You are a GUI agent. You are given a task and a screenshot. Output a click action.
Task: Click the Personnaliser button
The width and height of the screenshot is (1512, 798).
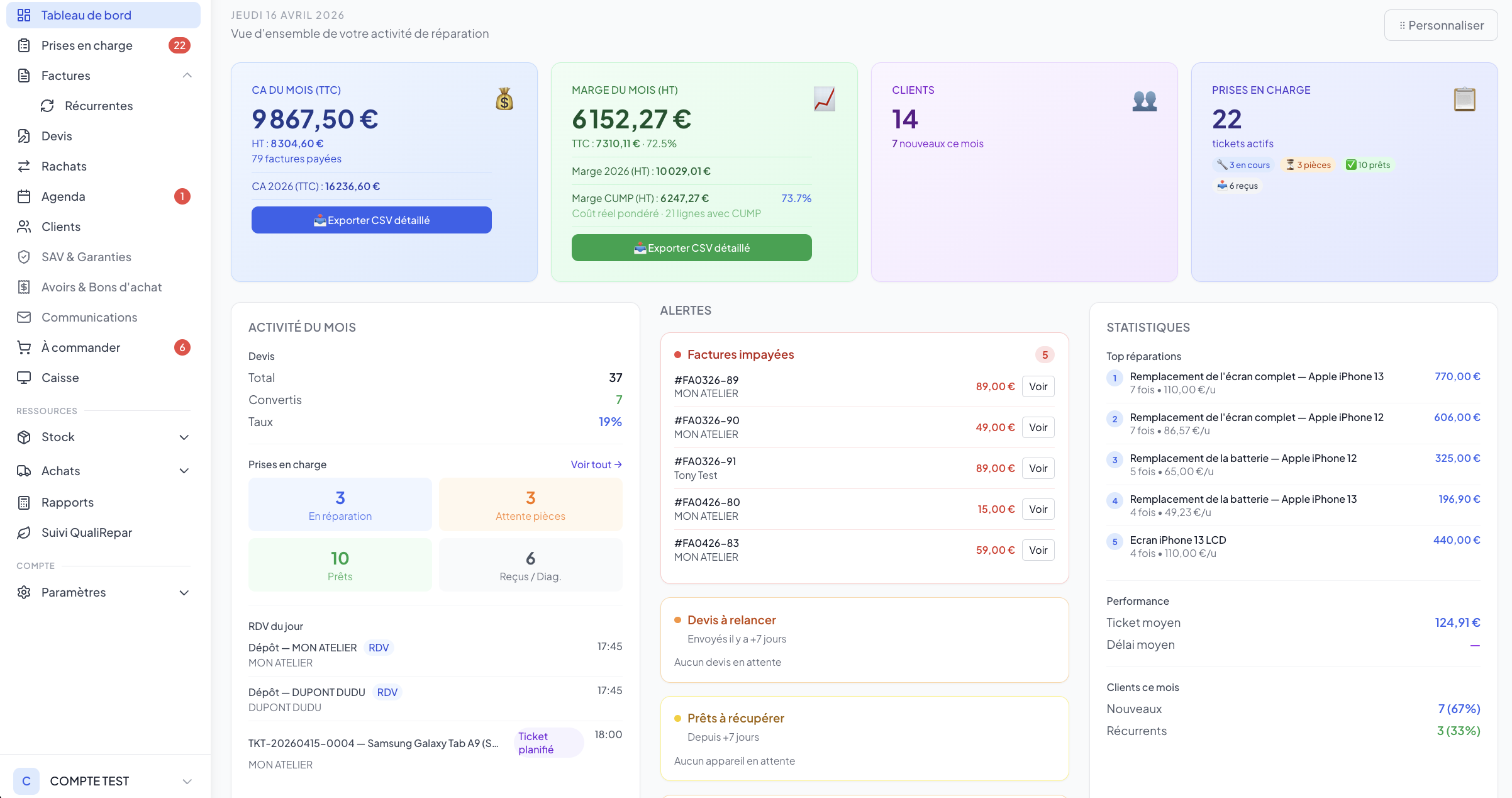1440,25
